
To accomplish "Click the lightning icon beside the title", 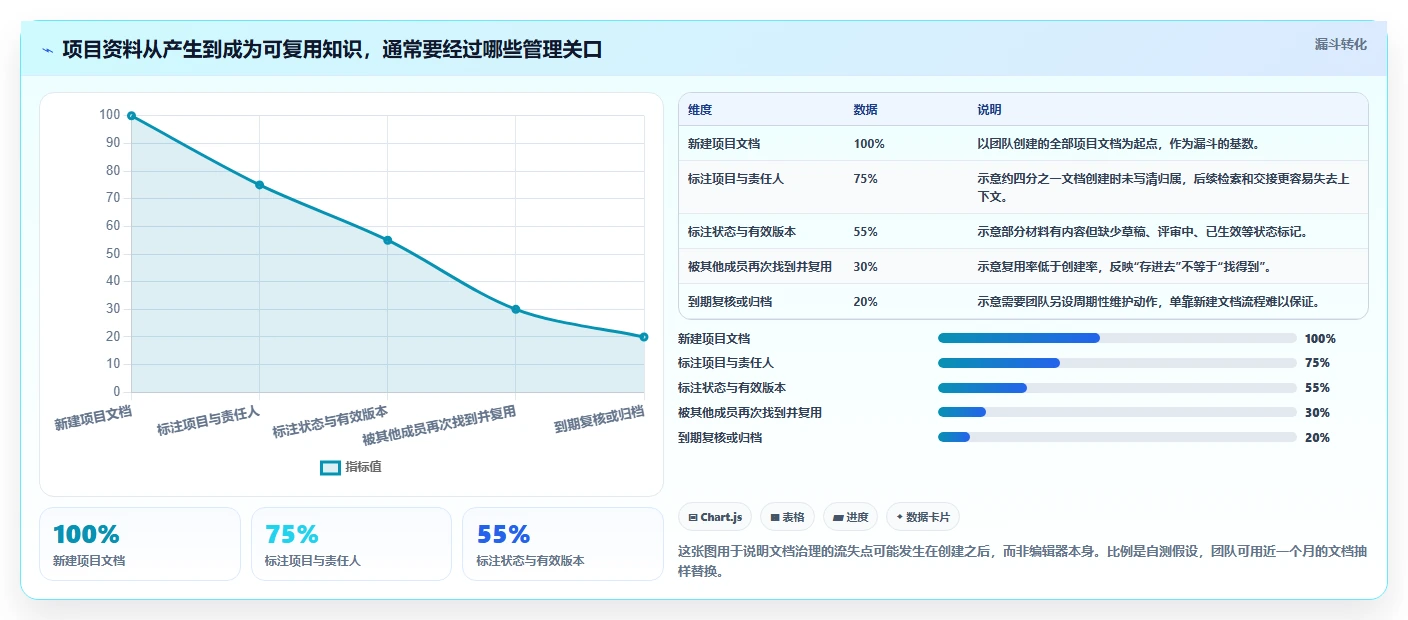I will coord(48,50).
